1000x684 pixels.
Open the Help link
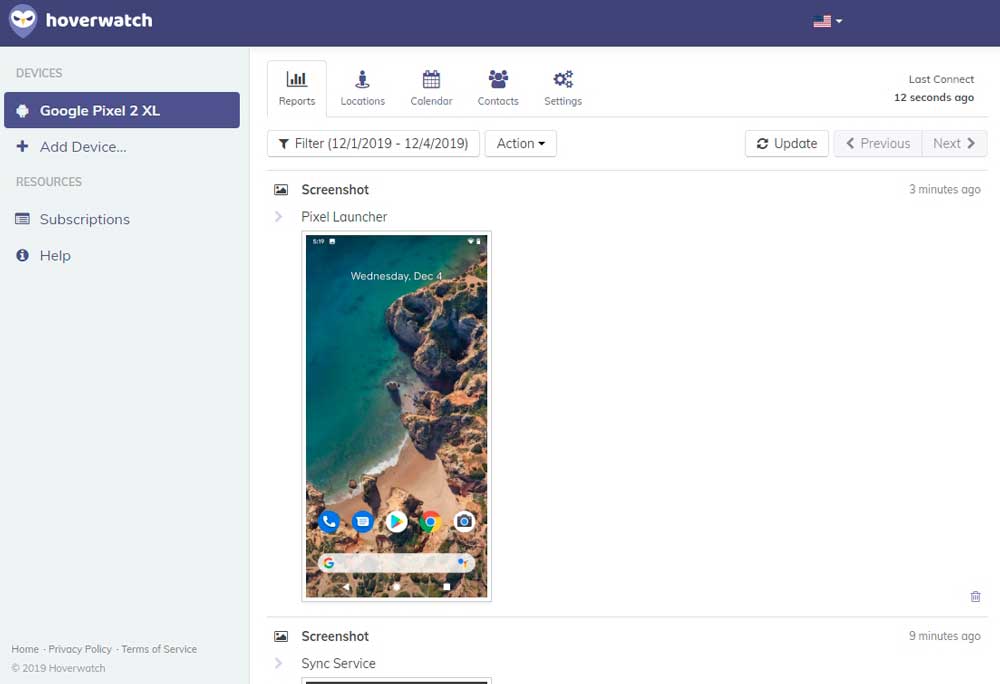click(55, 256)
